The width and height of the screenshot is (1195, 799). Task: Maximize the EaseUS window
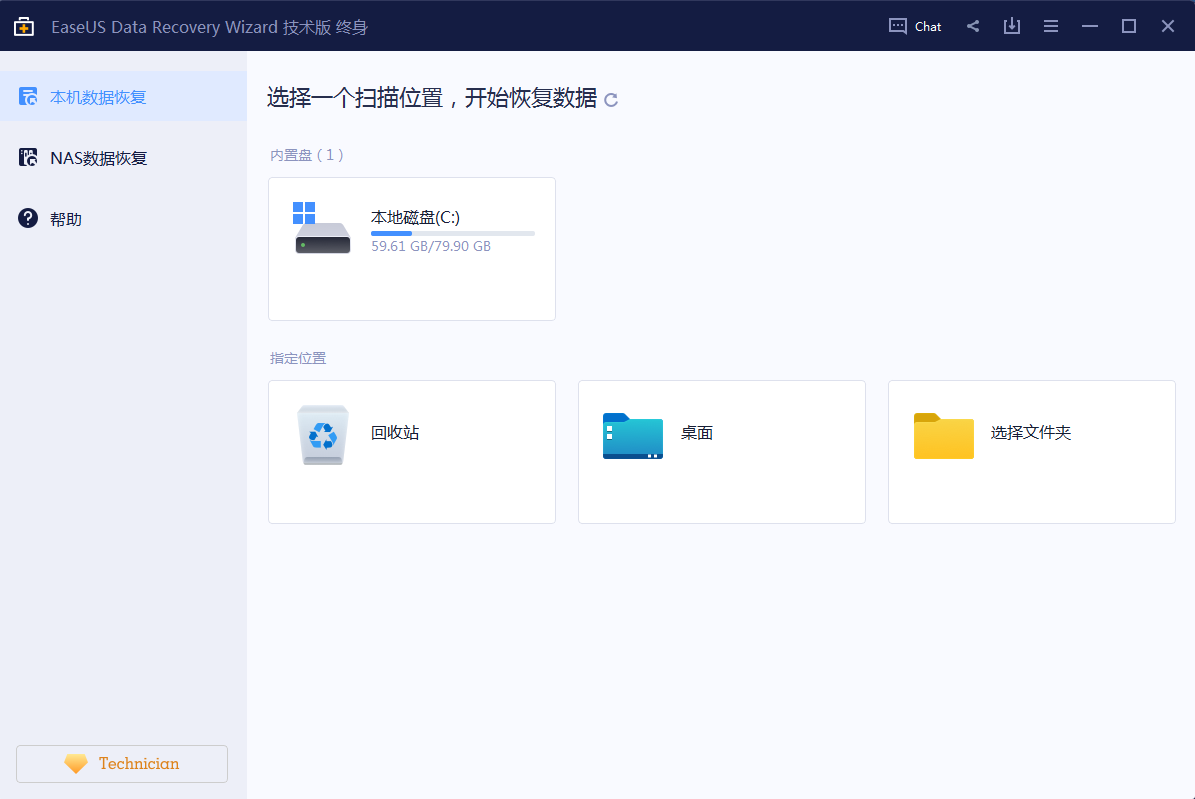click(1129, 27)
